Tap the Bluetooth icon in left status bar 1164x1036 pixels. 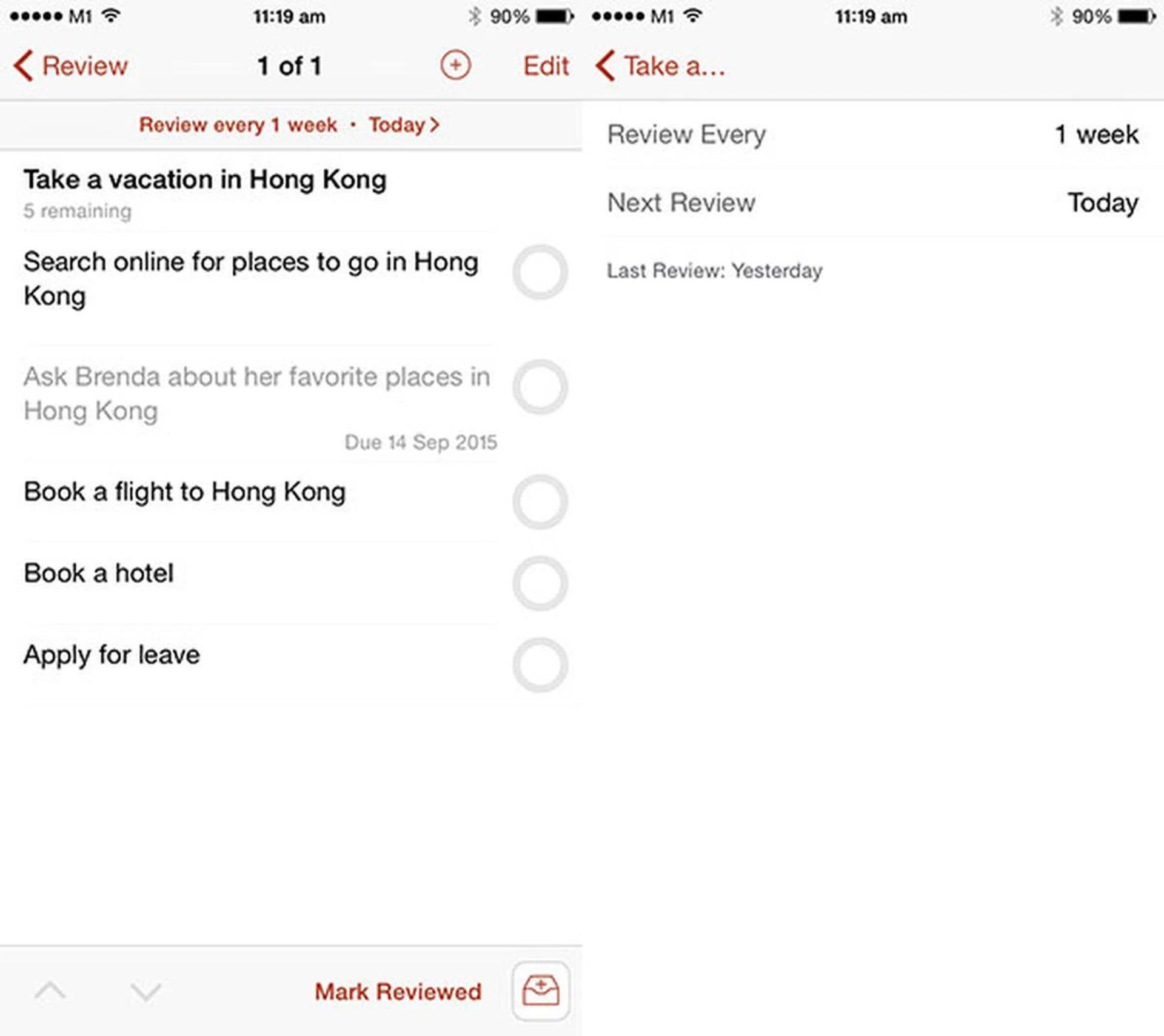coord(475,16)
